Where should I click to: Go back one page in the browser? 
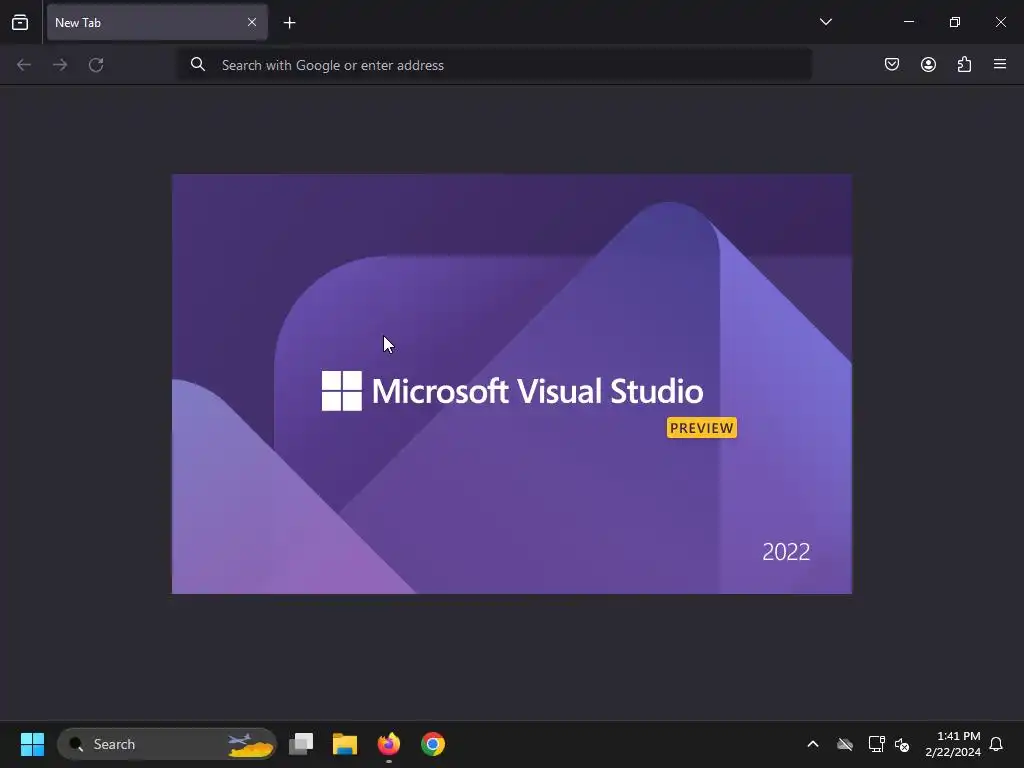pyautogui.click(x=24, y=65)
